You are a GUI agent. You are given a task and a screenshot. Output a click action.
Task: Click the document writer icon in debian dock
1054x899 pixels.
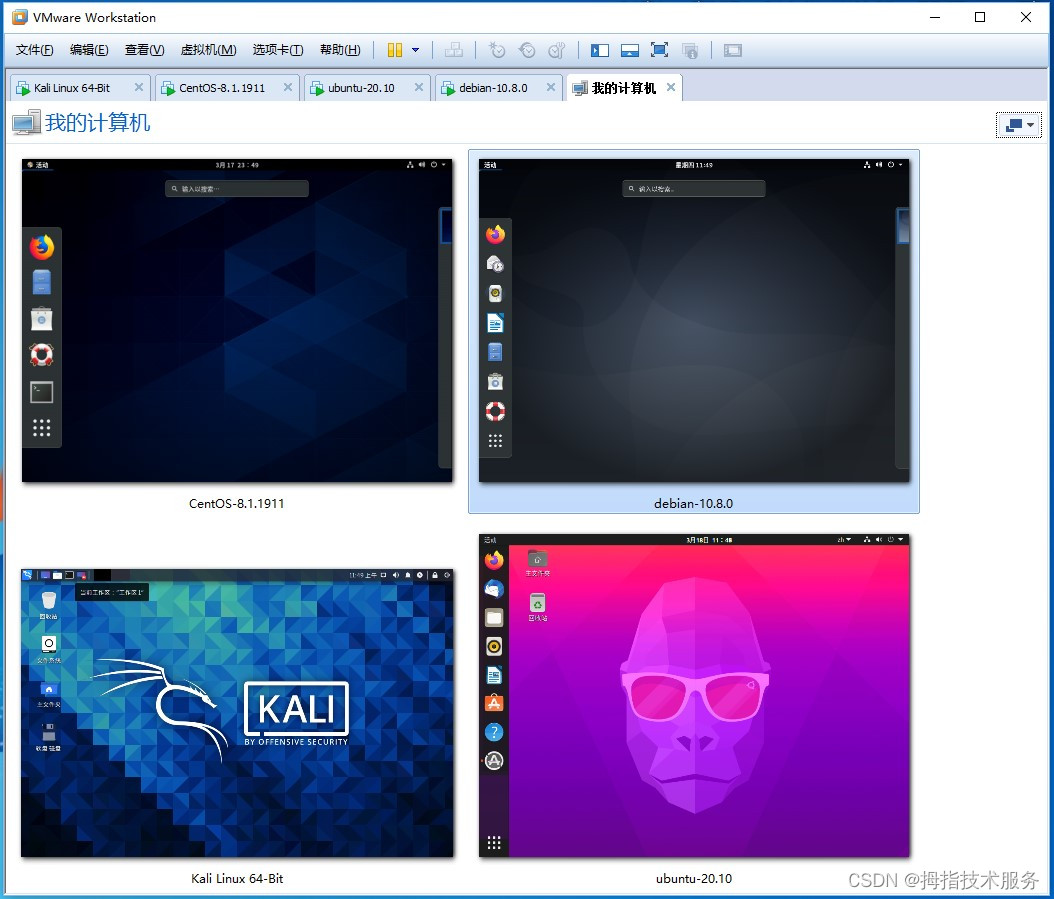click(x=495, y=323)
